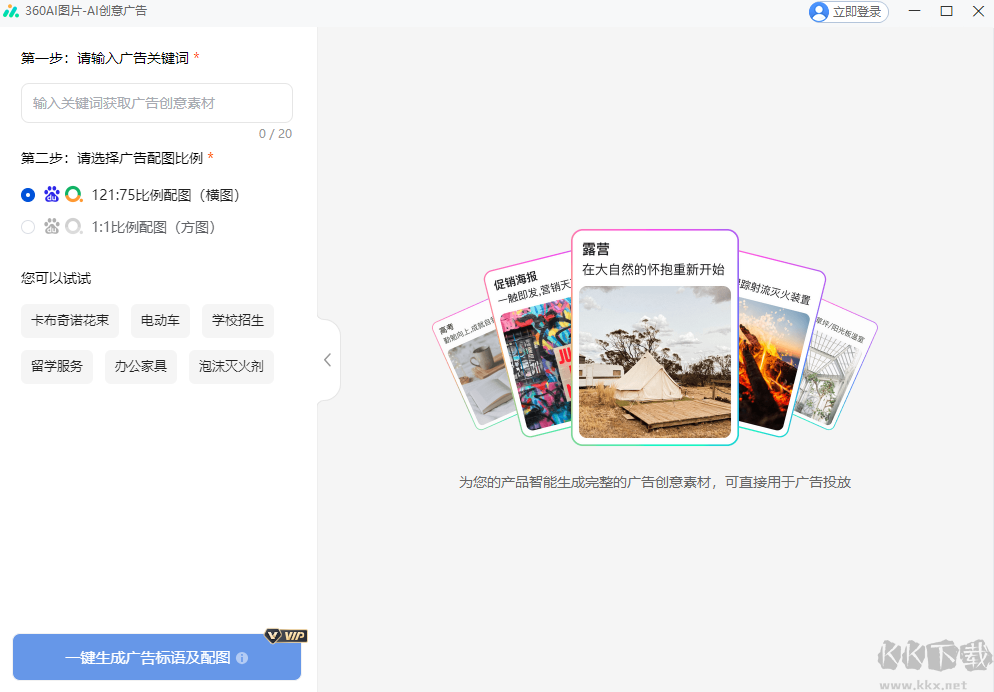The width and height of the screenshot is (994, 692).
Task: Click the keyword input field
Action: pos(156,103)
